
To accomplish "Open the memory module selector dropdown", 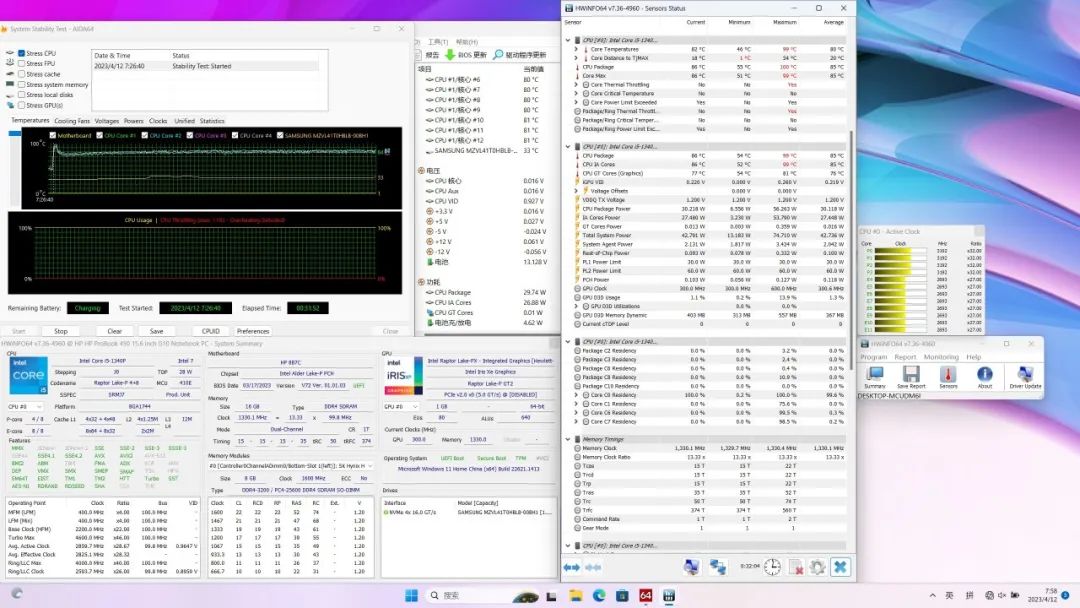I will 290,466.
